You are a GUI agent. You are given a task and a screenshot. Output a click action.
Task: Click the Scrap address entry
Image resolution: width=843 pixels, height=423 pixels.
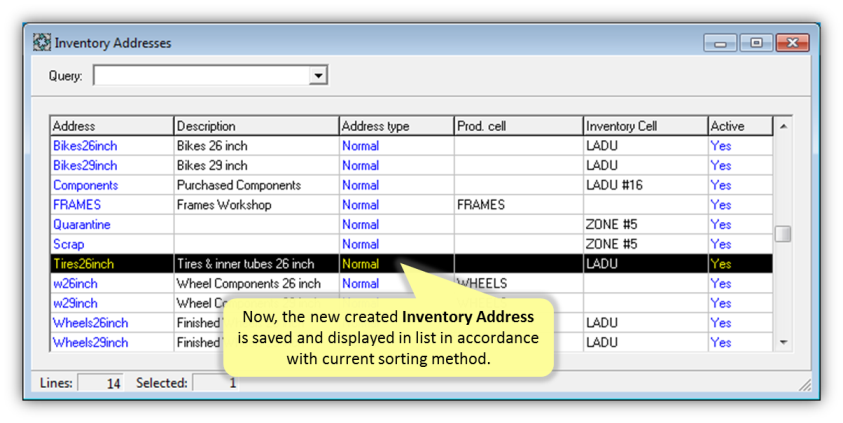click(69, 244)
